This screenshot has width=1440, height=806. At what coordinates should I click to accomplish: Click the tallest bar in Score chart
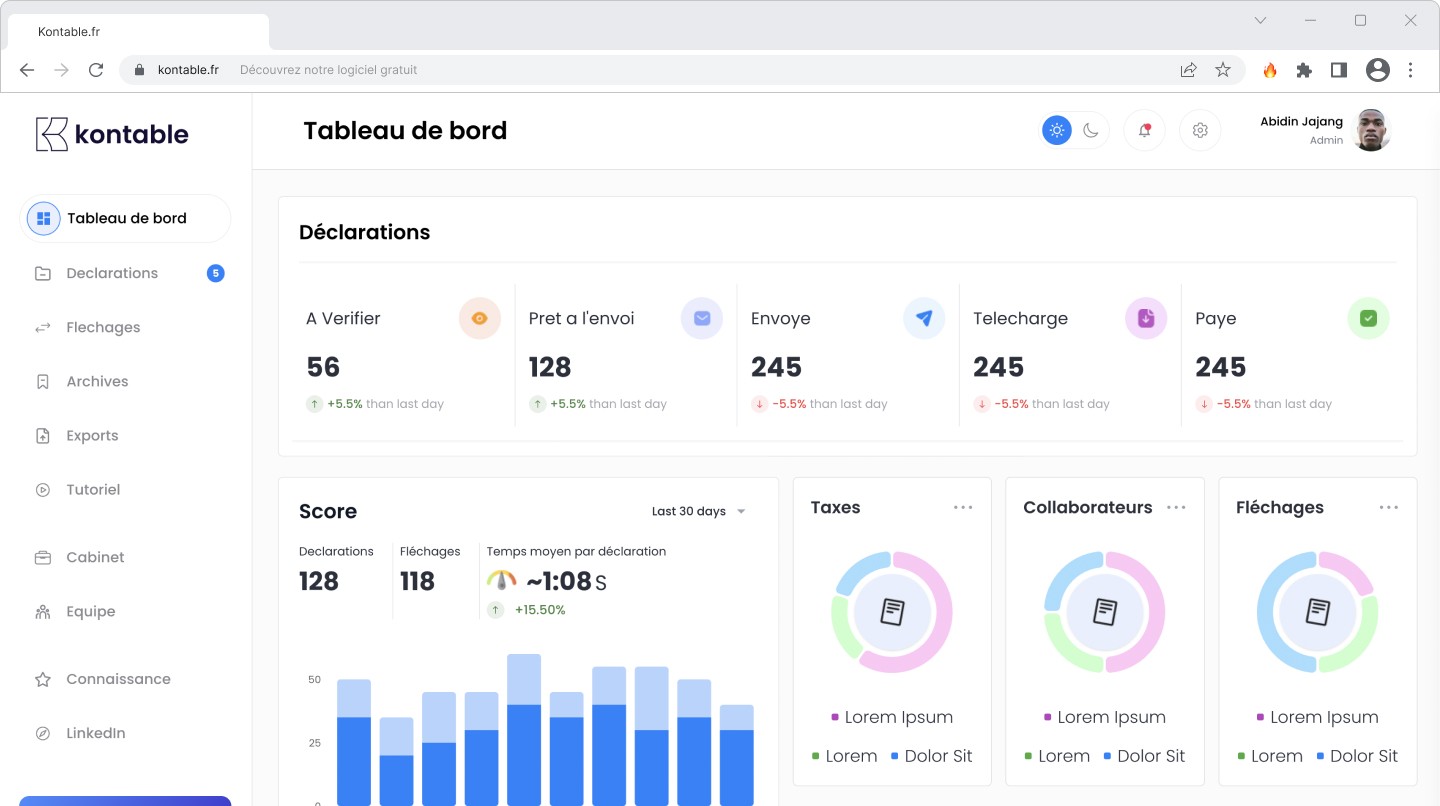pos(524,730)
